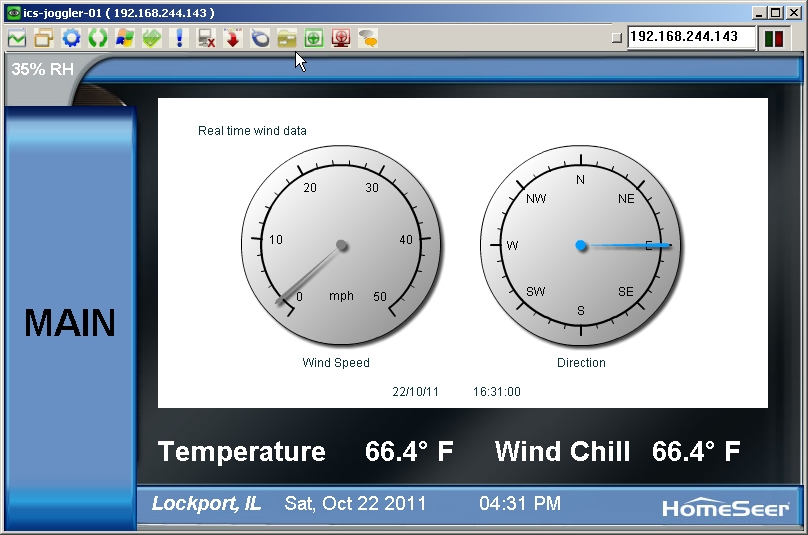808x535 pixels.
Task: Open file transfer folder icon
Action: pyautogui.click(x=287, y=38)
